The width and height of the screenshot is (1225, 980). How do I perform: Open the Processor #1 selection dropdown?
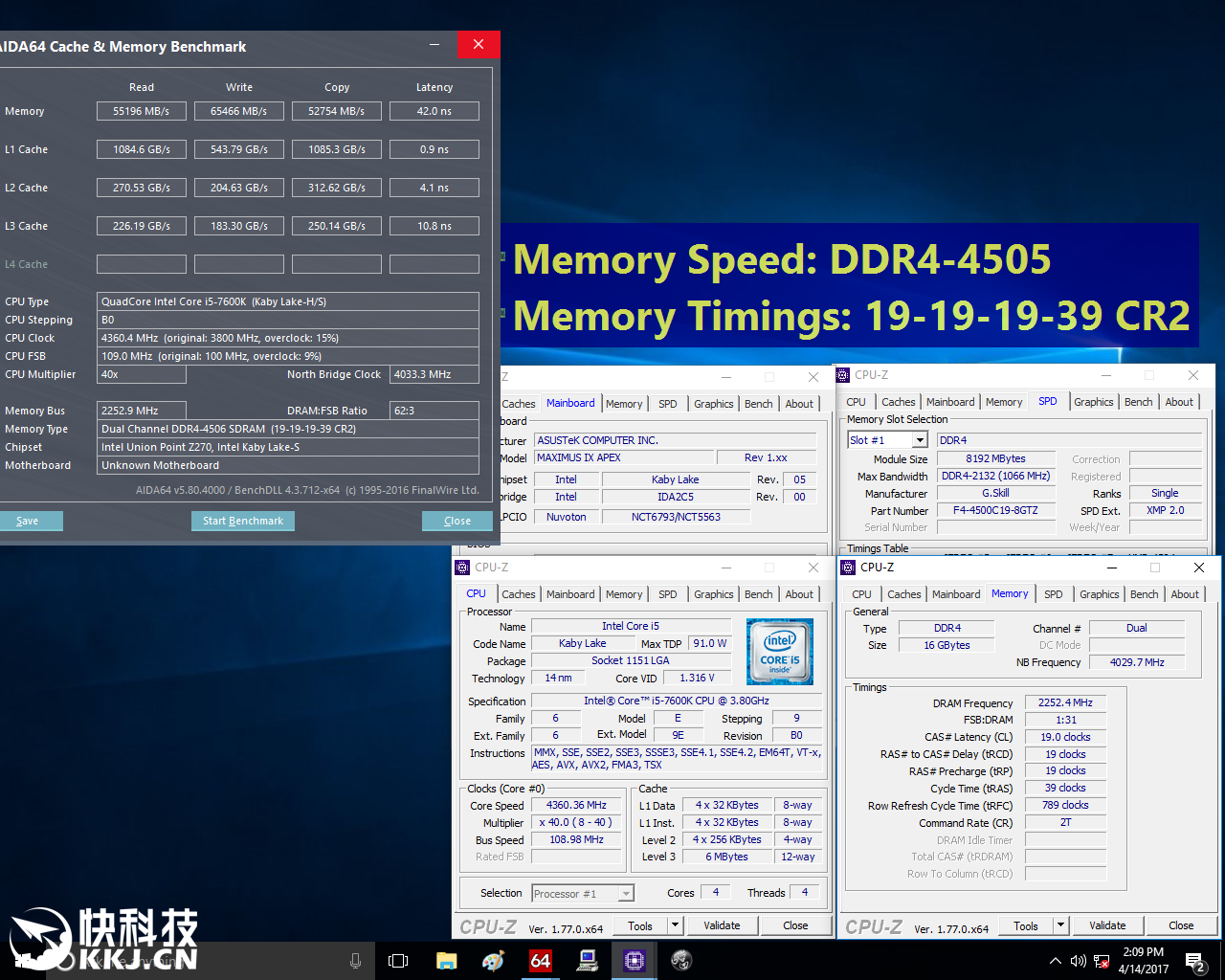[583, 894]
